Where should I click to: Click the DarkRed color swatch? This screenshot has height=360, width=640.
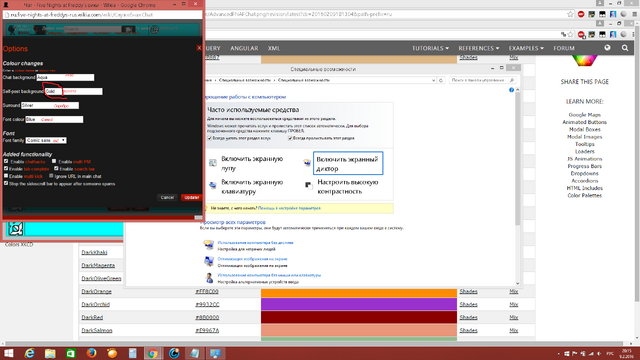(359, 318)
